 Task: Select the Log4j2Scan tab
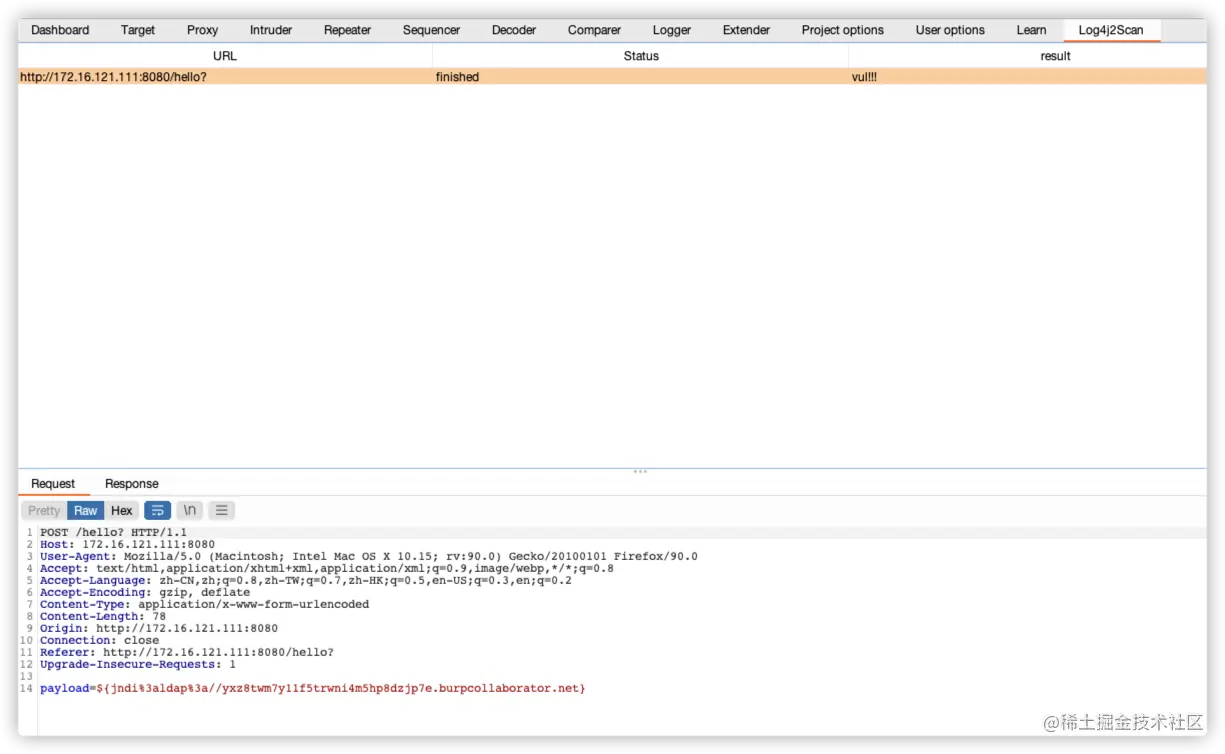[1111, 30]
